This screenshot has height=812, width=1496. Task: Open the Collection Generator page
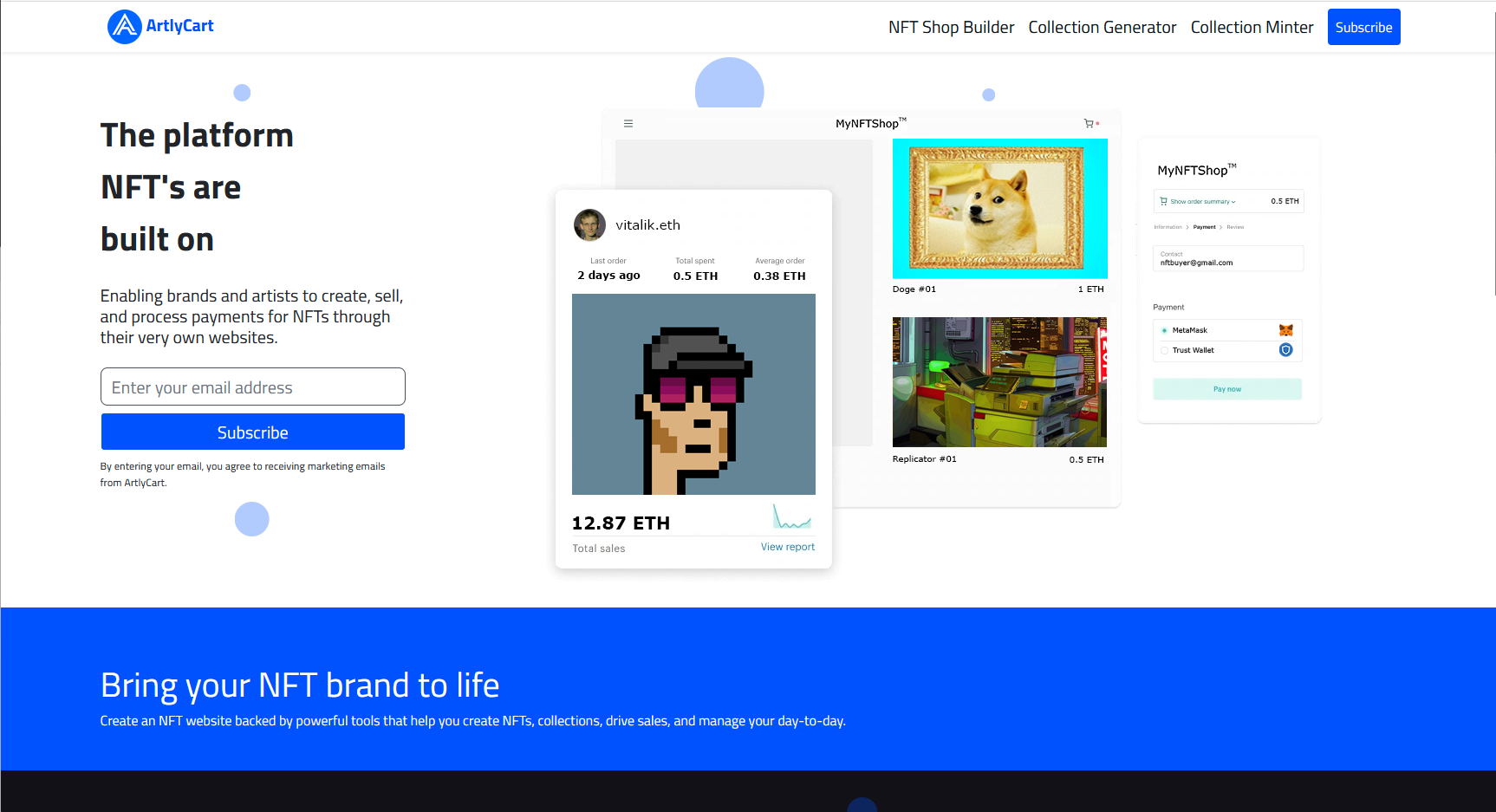1102,27
